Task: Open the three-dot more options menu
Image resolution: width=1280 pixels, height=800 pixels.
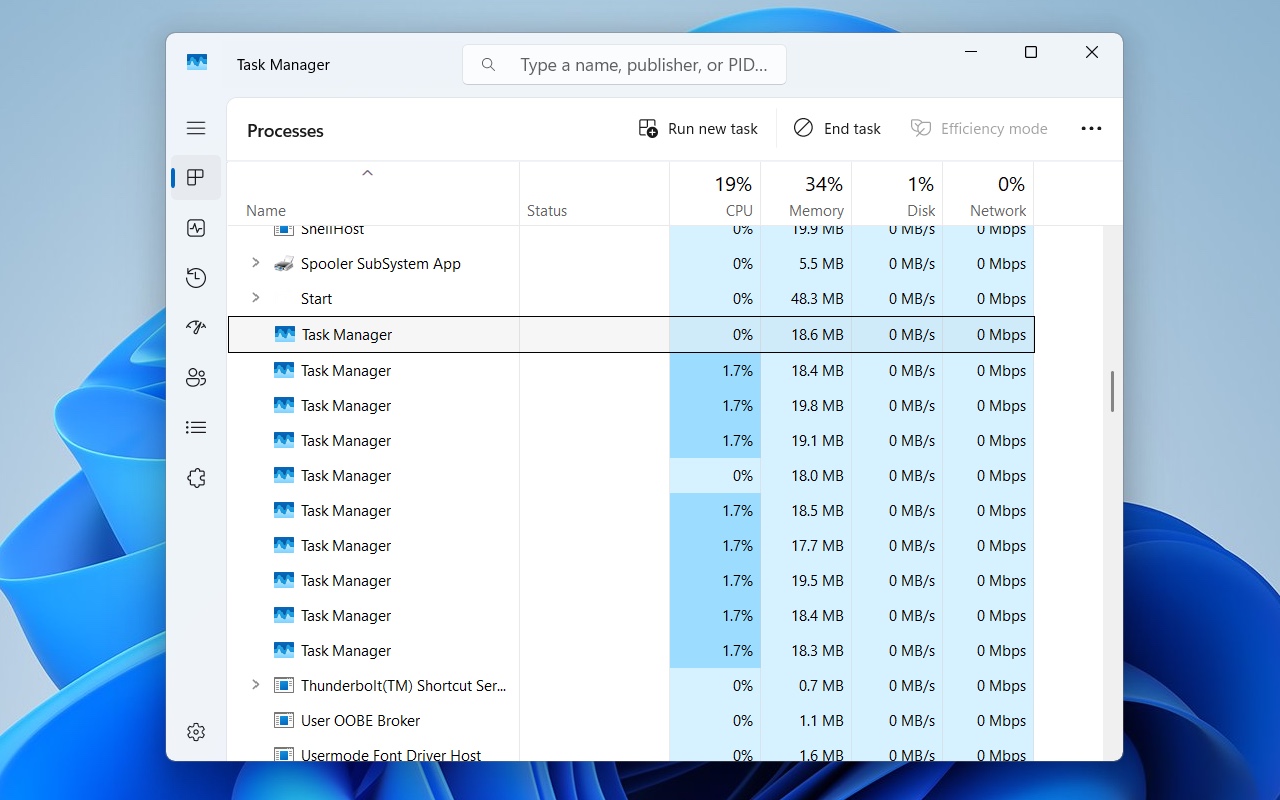Action: coord(1091,128)
